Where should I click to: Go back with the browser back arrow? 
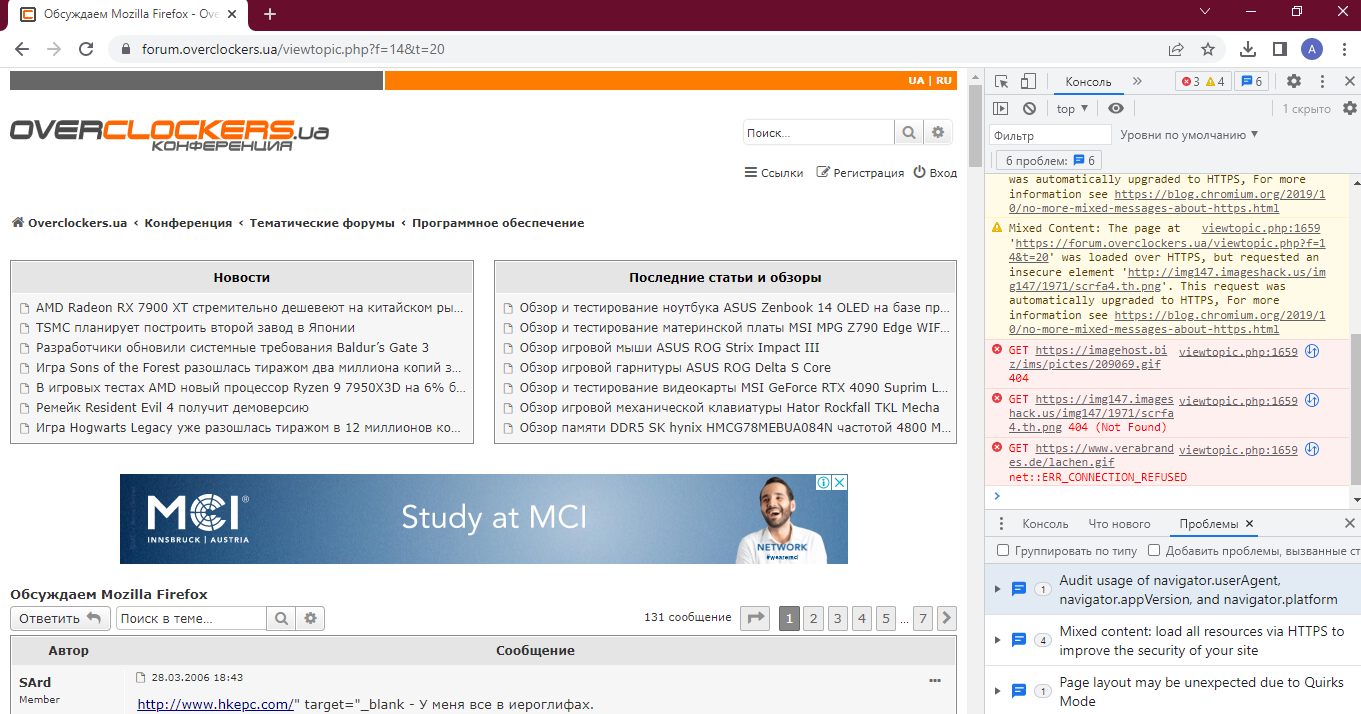click(22, 49)
